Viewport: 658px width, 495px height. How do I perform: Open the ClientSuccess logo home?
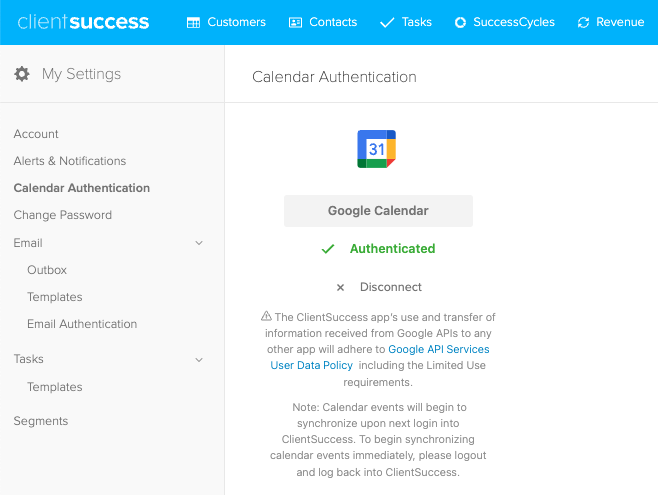(83, 22)
